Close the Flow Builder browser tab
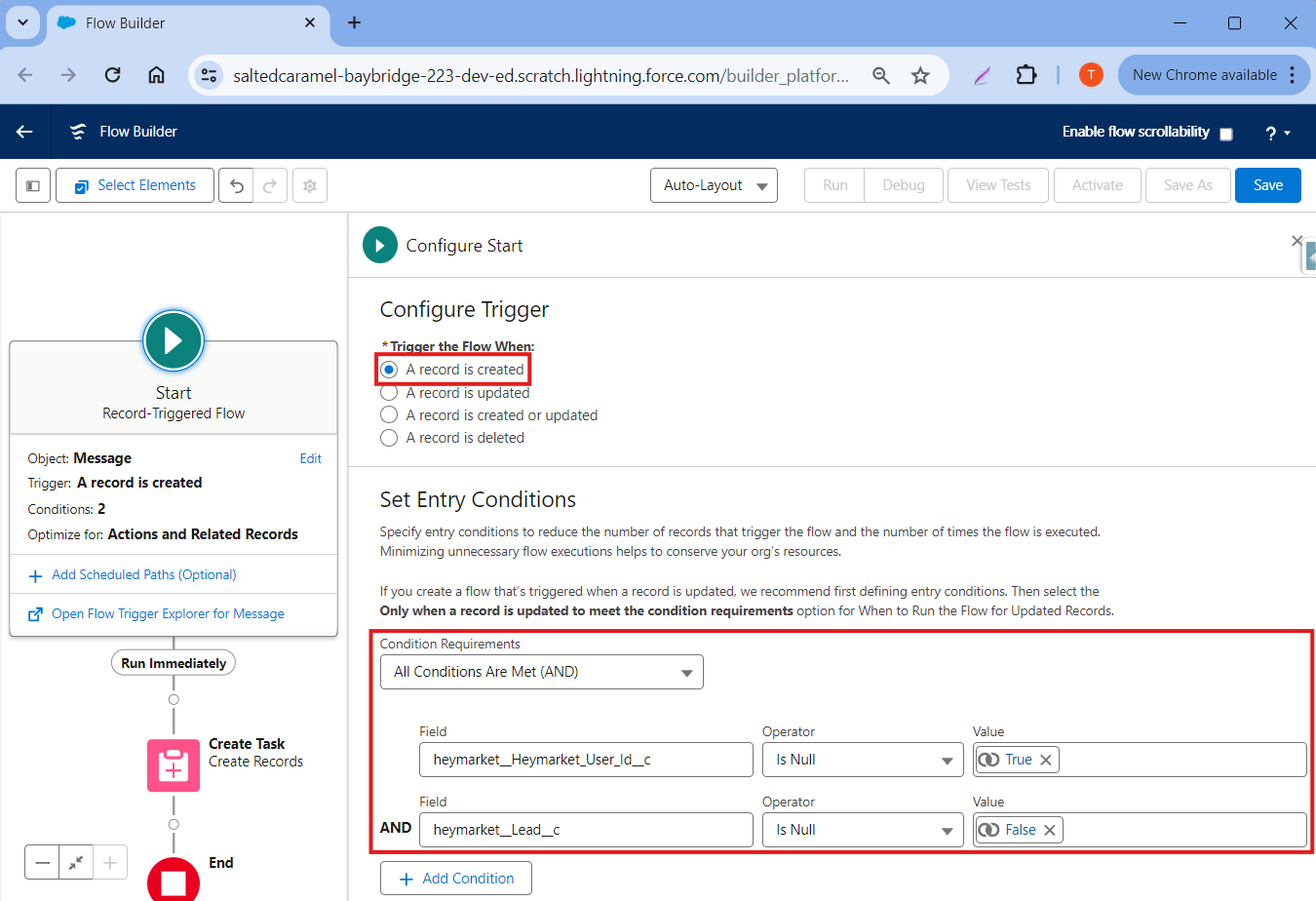 coord(310,22)
